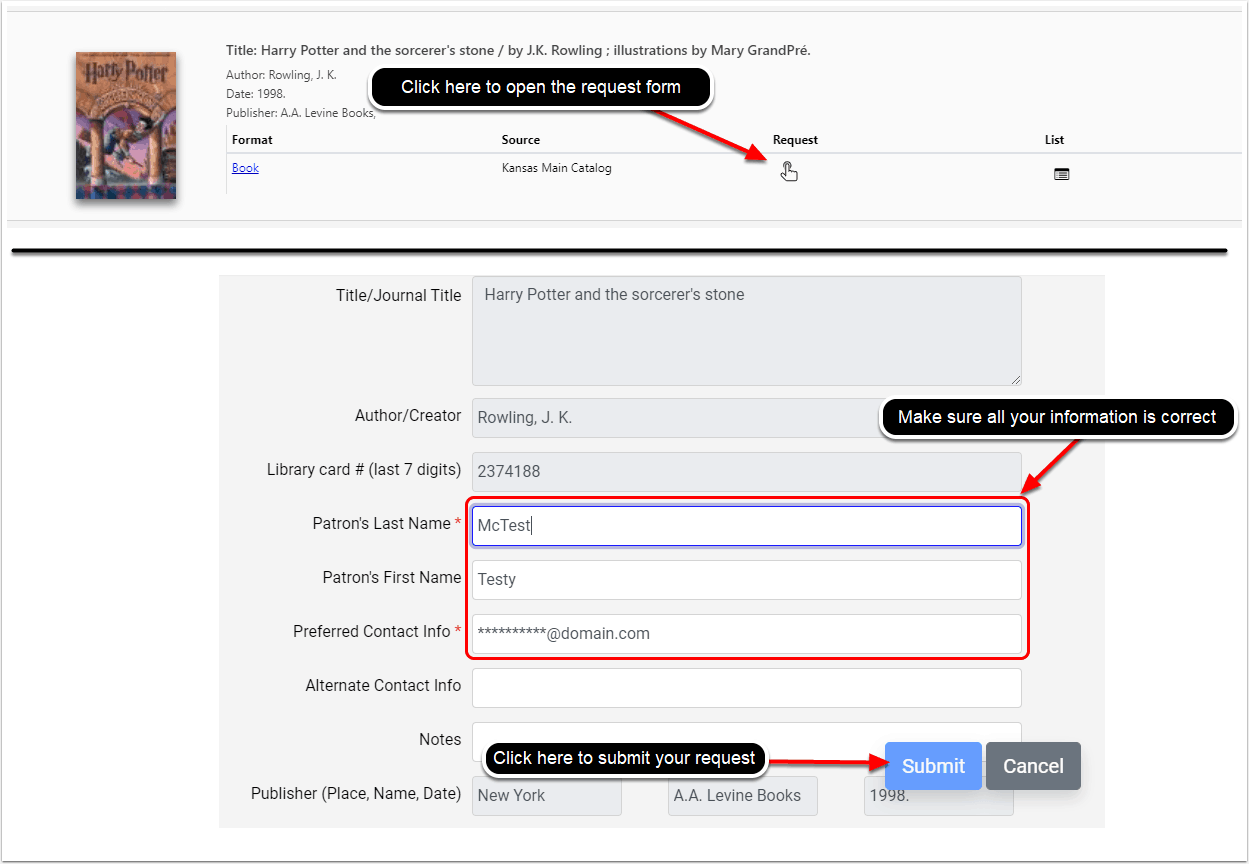Click the Patron's Last Name field
The image size is (1249, 864).
point(747,526)
